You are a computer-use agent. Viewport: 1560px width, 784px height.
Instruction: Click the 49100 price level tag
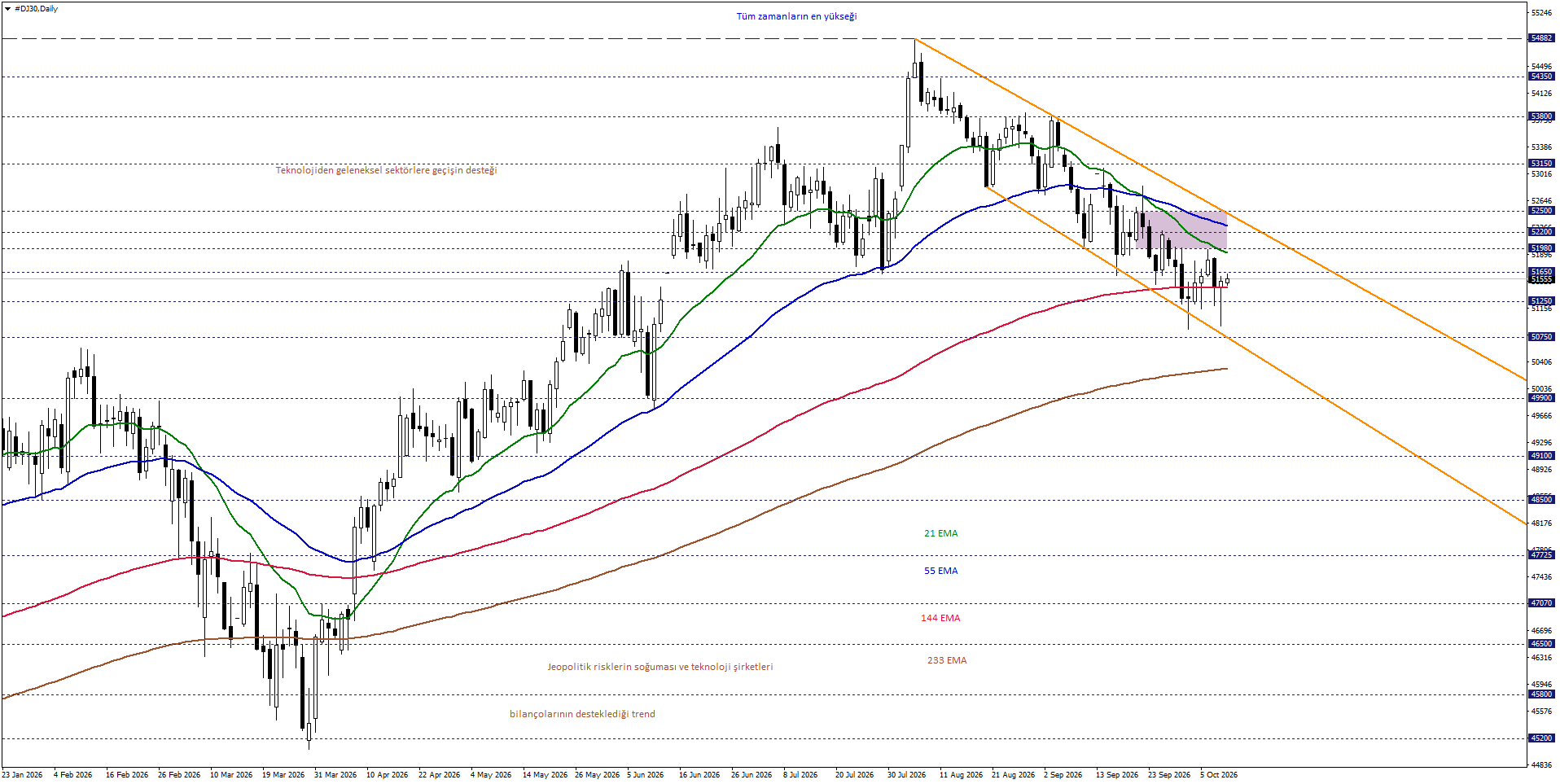click(1541, 456)
